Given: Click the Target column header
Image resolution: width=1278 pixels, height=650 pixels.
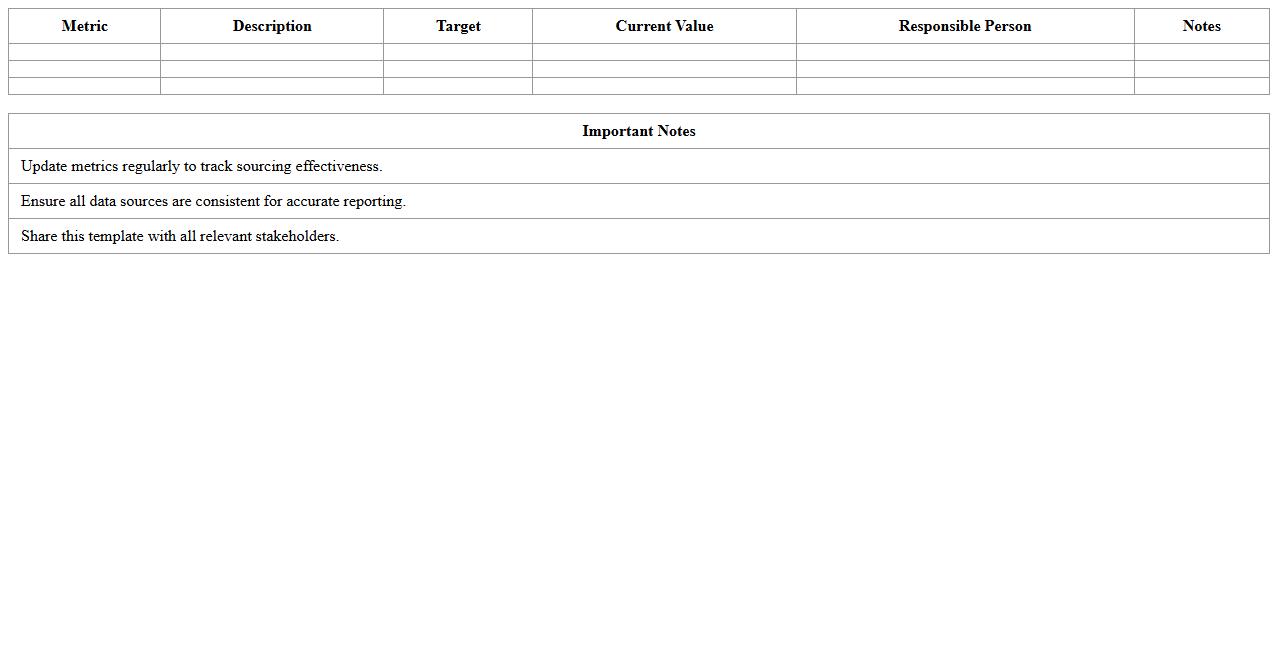Looking at the screenshot, I should [x=458, y=26].
